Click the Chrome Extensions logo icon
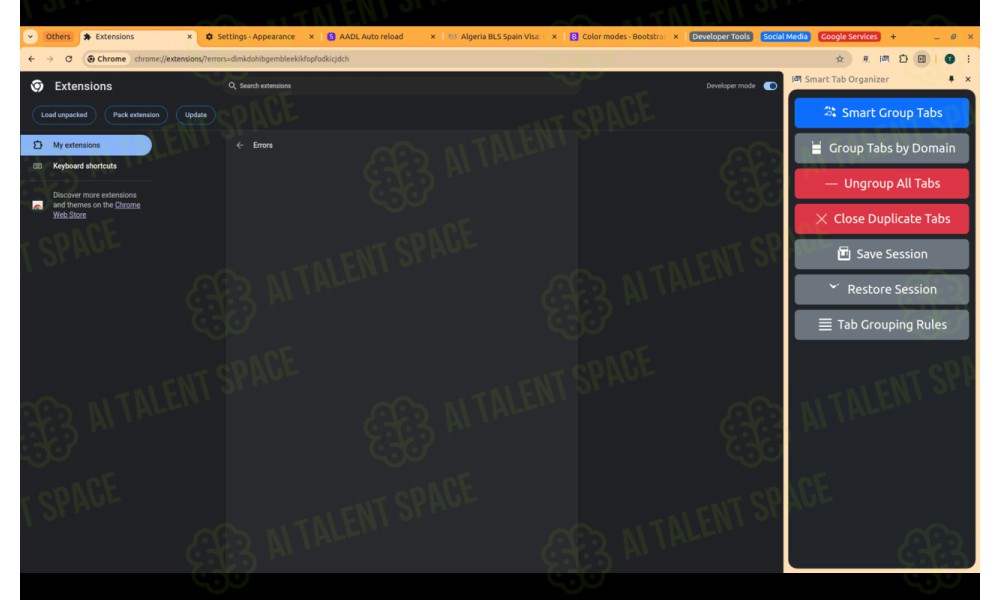This screenshot has width=1000, height=600. pyautogui.click(x=37, y=86)
